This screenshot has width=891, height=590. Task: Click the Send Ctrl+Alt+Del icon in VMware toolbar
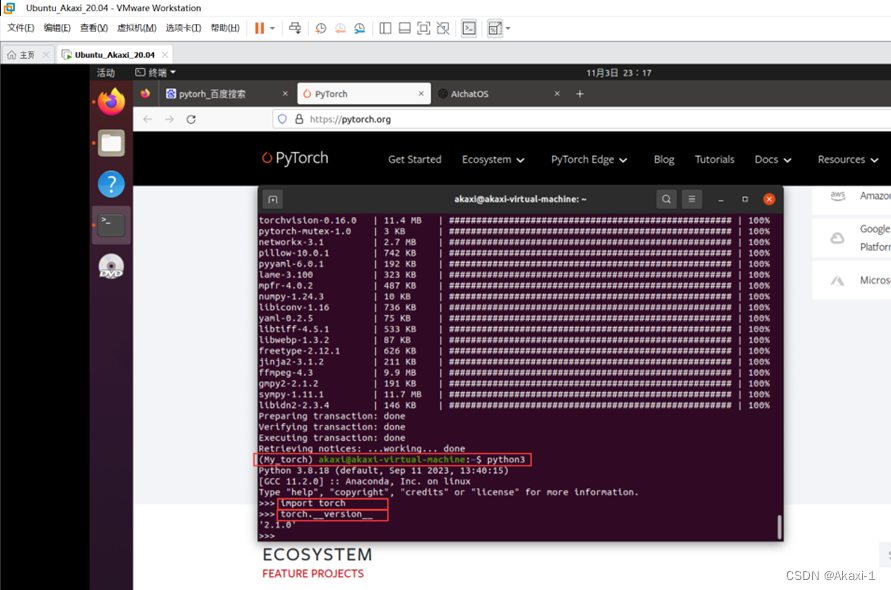click(x=295, y=28)
